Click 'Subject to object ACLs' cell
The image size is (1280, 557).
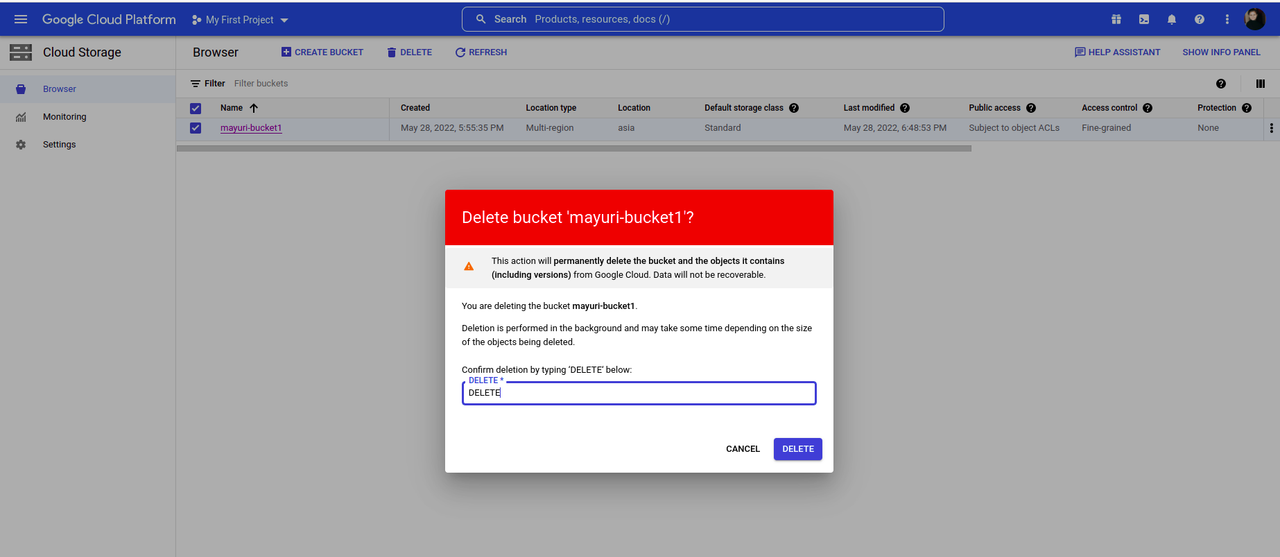[x=1015, y=128]
